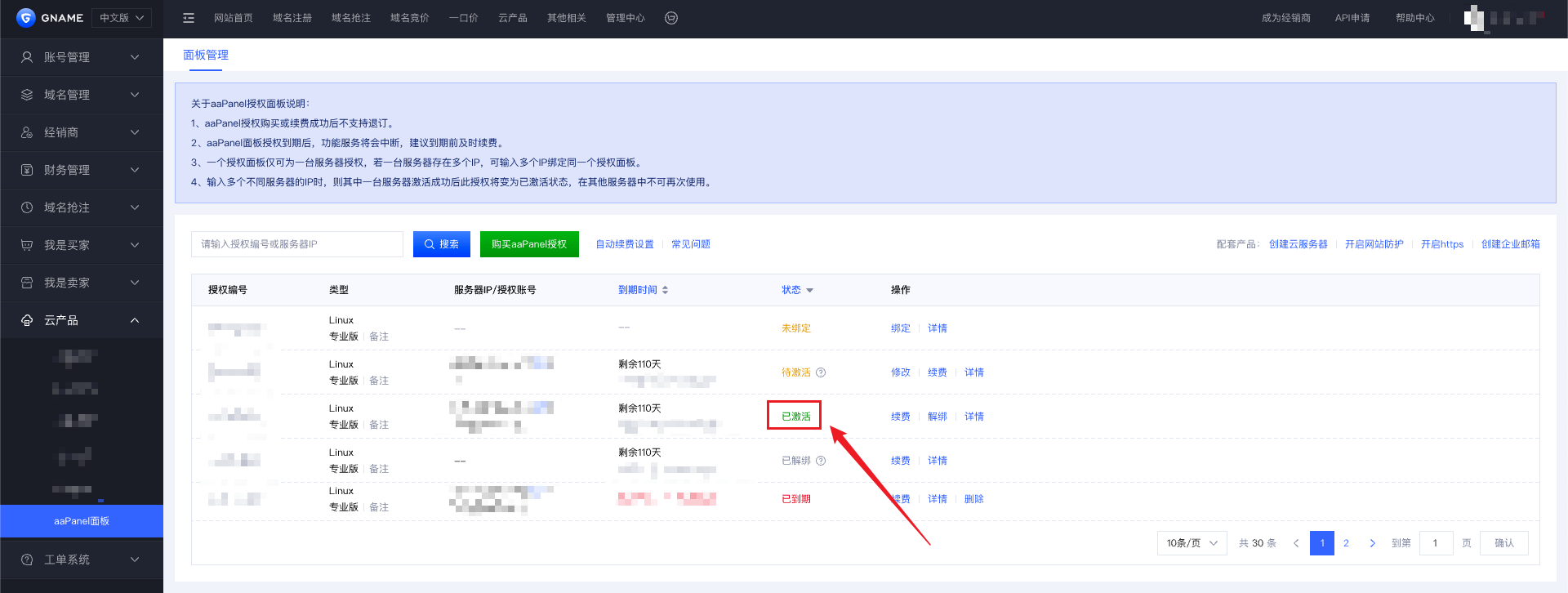This screenshot has height=593, width=1568.
Task: Open 域名竞价 in top navigation
Action: coord(410,18)
